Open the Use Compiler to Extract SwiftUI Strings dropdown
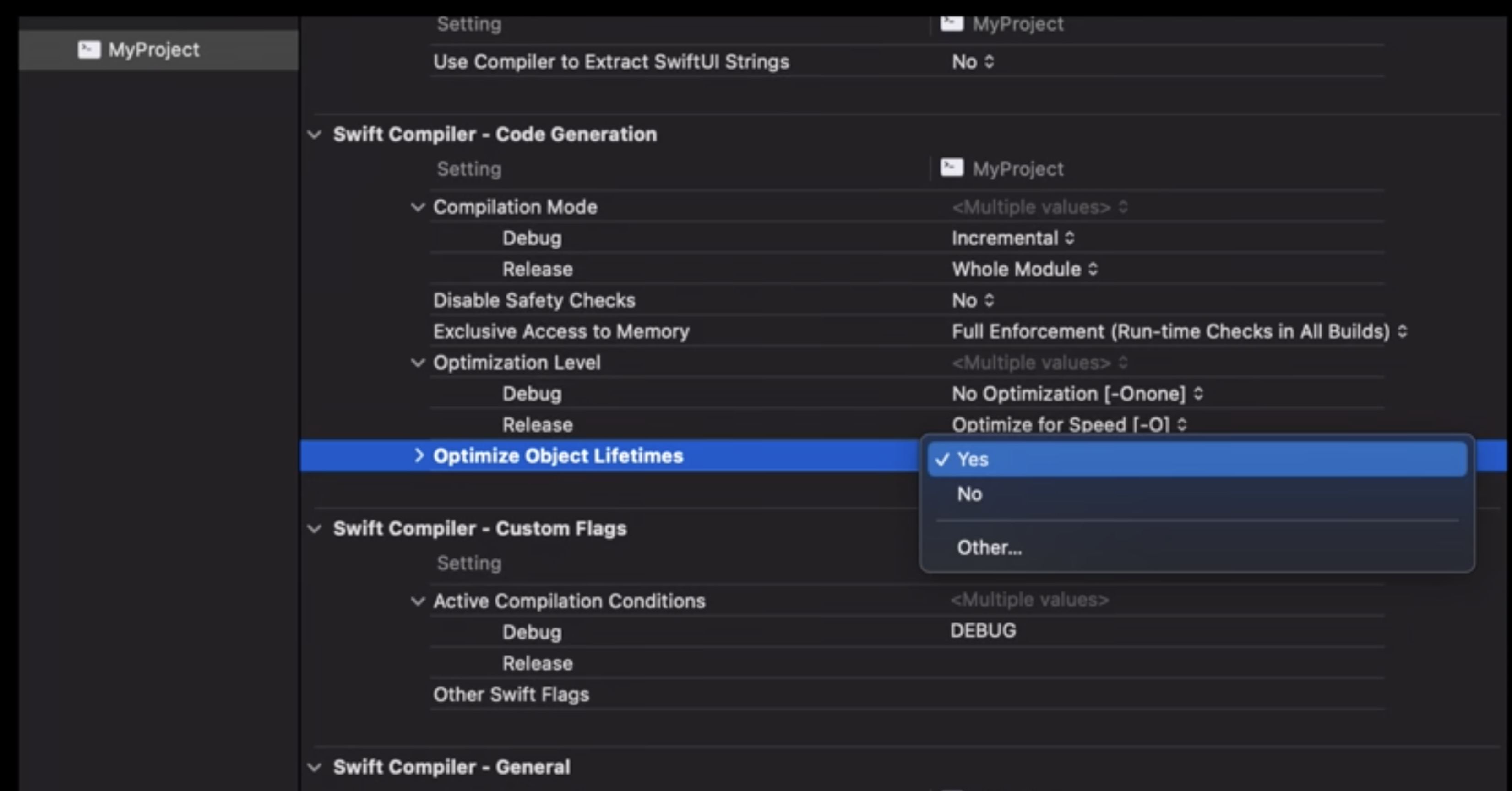This screenshot has width=1512, height=791. point(973,62)
